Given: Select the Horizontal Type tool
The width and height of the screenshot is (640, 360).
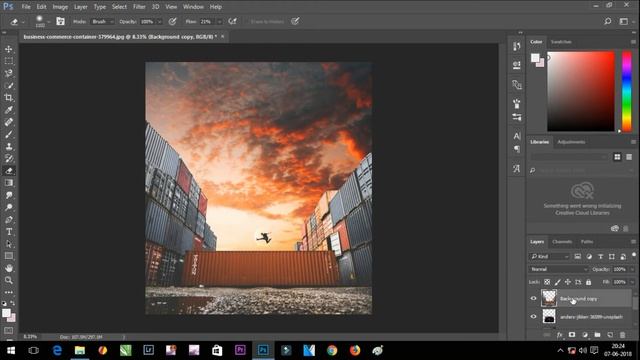Looking at the screenshot, I should [x=9, y=232].
